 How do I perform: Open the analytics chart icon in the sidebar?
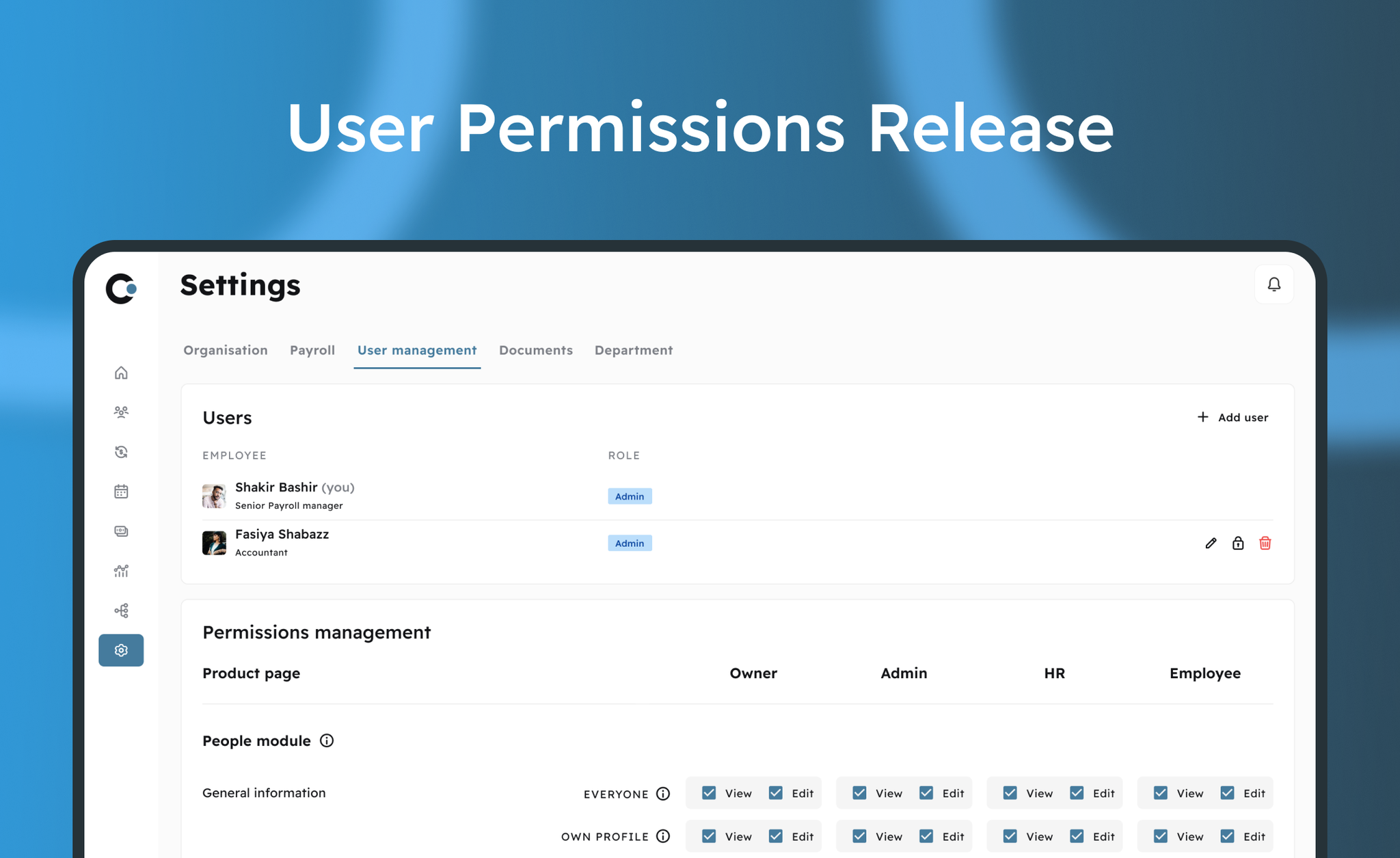pyautogui.click(x=121, y=571)
